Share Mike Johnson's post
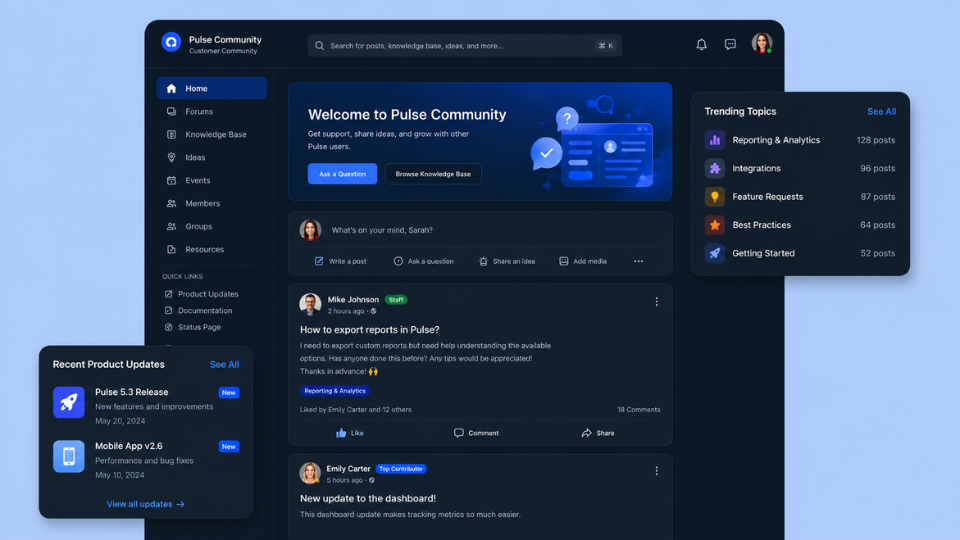 [598, 433]
